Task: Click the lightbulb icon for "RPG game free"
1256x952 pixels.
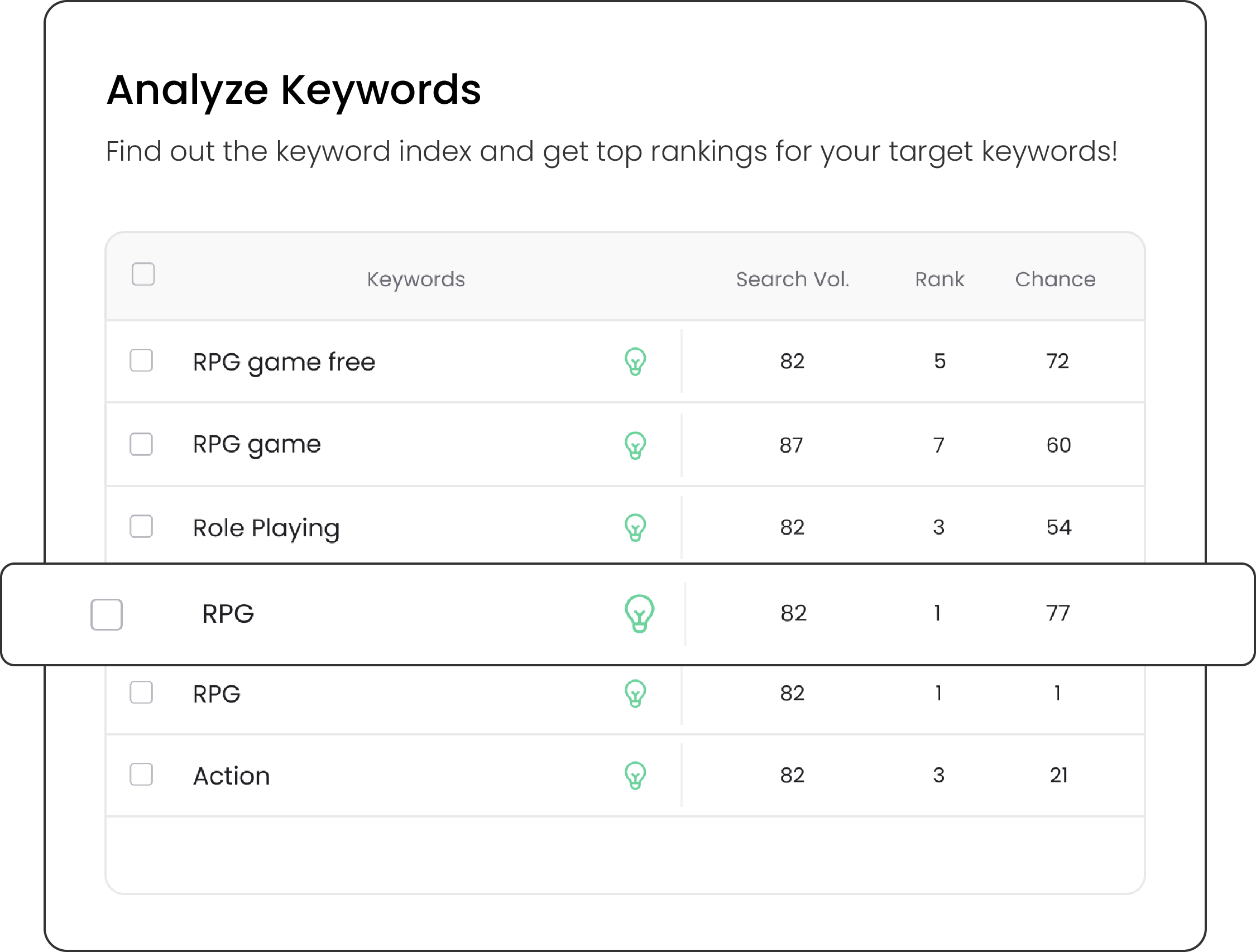Action: 635,362
